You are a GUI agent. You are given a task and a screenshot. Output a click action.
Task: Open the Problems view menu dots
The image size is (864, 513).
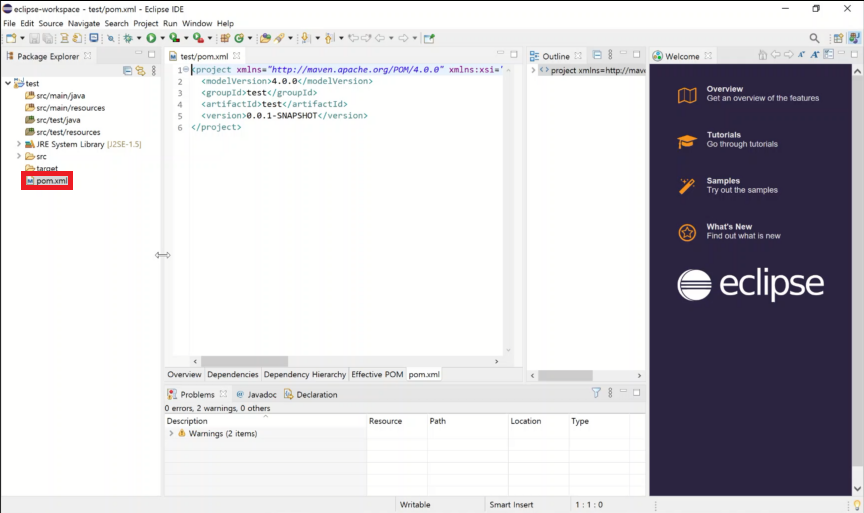tap(610, 393)
